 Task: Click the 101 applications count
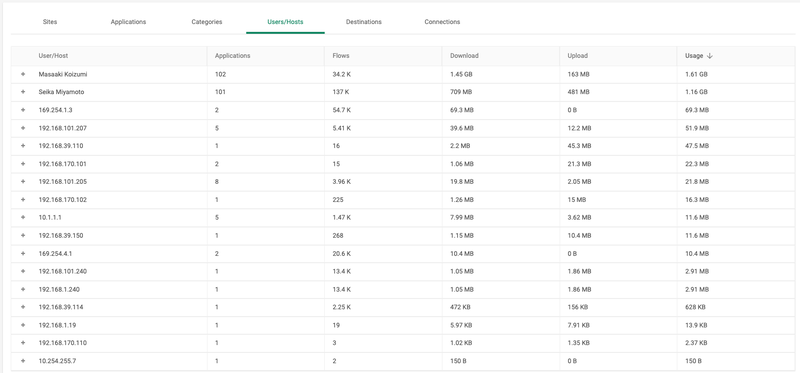point(220,92)
